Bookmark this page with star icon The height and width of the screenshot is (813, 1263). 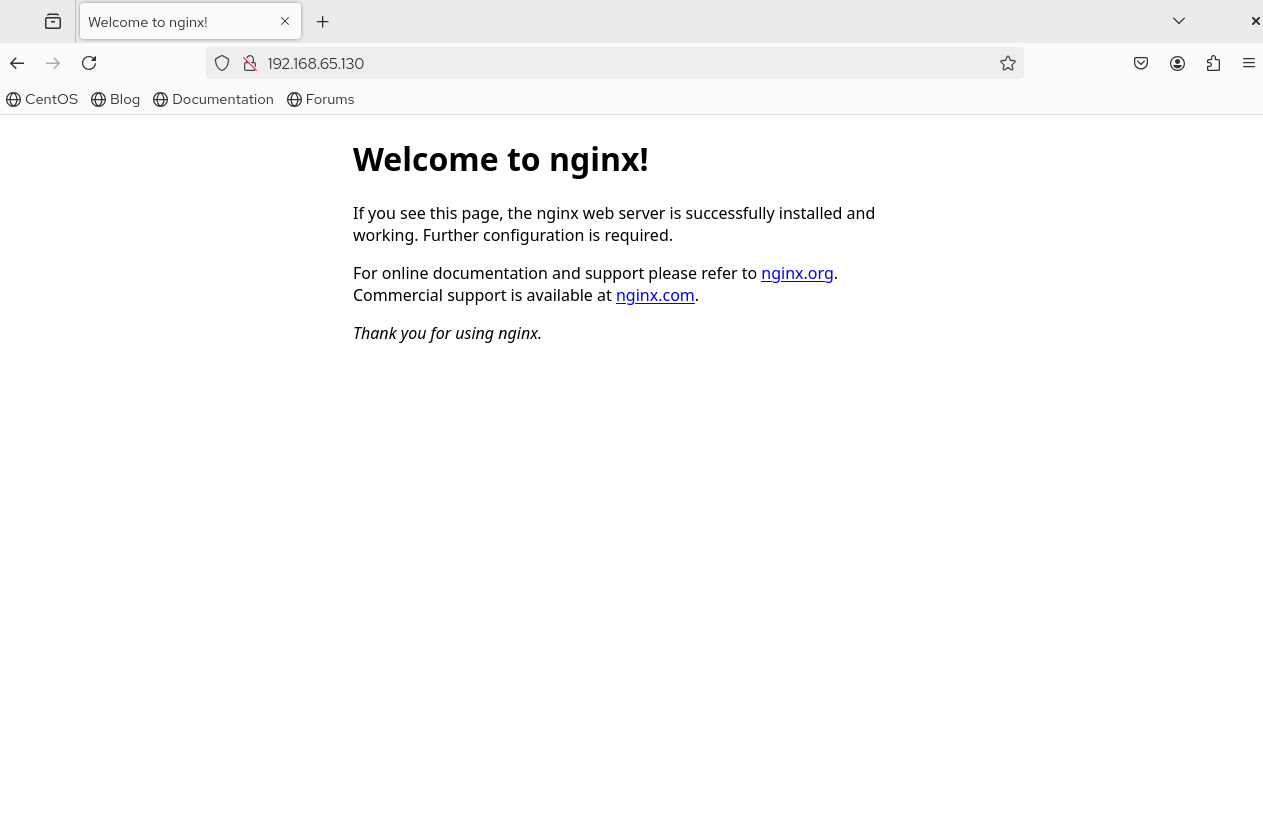click(x=1008, y=63)
